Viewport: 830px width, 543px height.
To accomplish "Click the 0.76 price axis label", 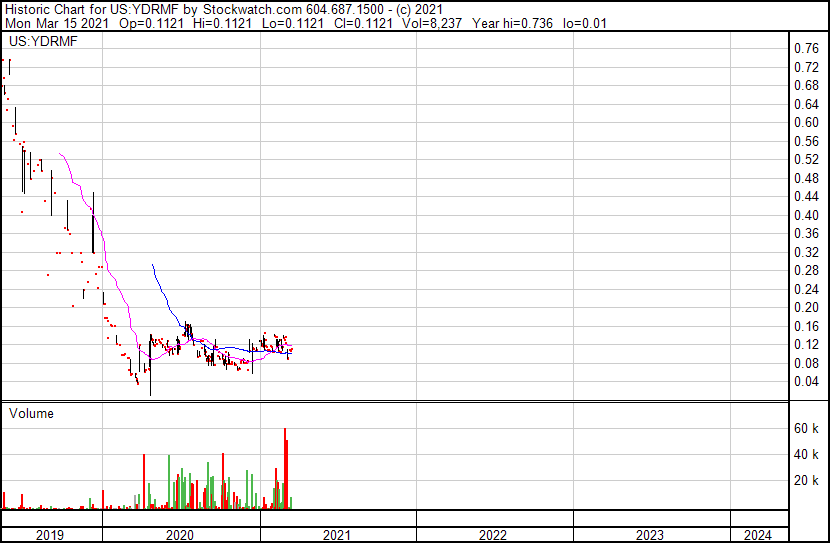I will 805,48.
